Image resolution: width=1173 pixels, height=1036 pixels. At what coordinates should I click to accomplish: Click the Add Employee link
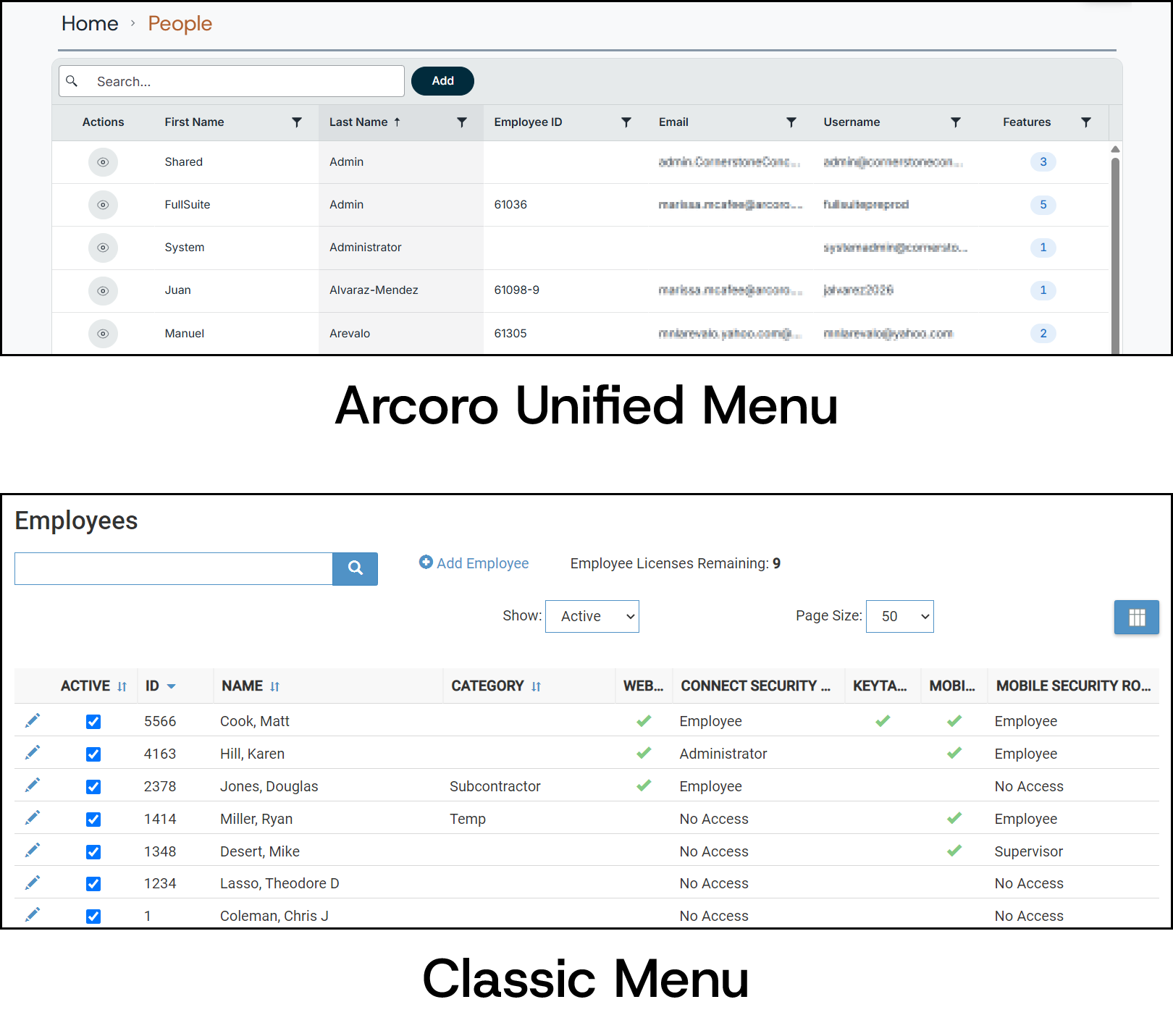tap(474, 563)
